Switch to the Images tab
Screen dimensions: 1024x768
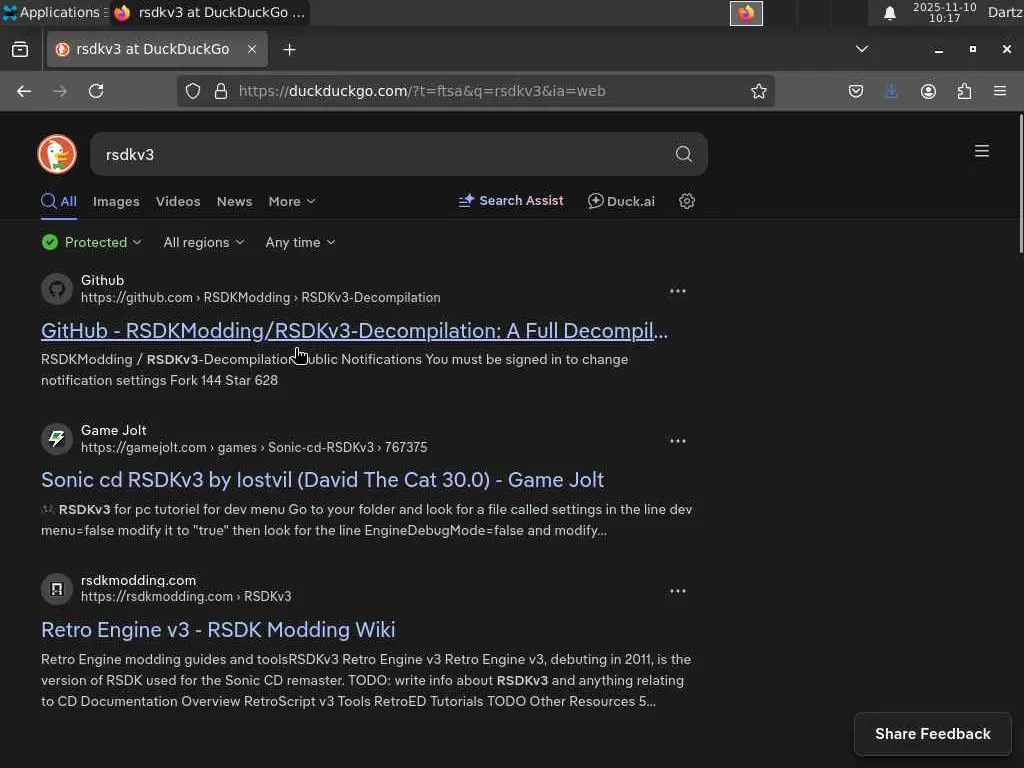(x=116, y=201)
